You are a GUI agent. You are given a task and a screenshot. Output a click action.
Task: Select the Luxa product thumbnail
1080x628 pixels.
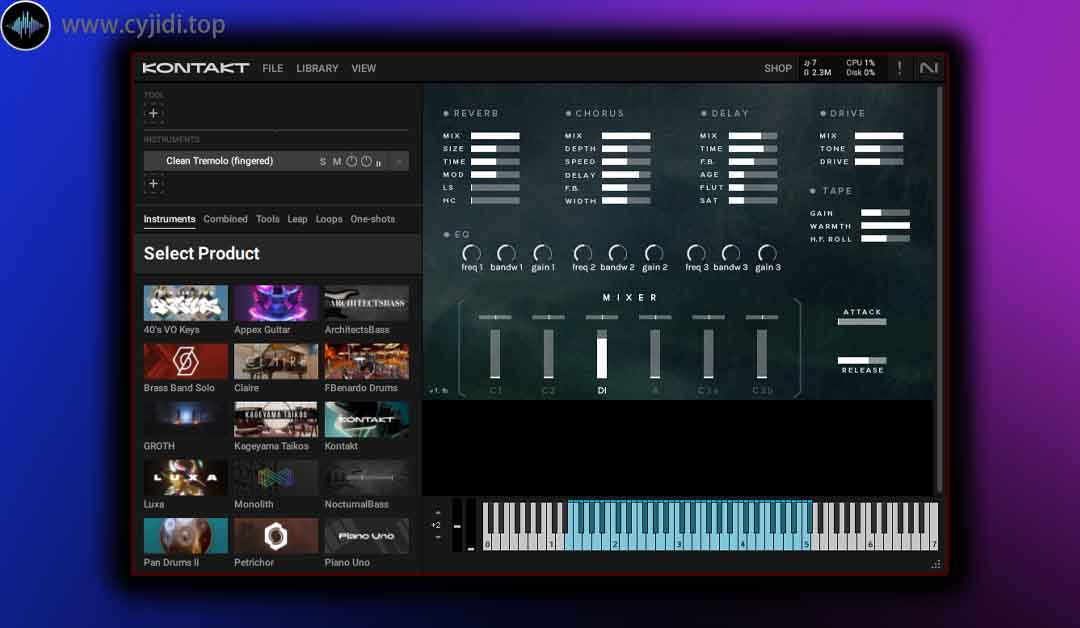[x=186, y=478]
